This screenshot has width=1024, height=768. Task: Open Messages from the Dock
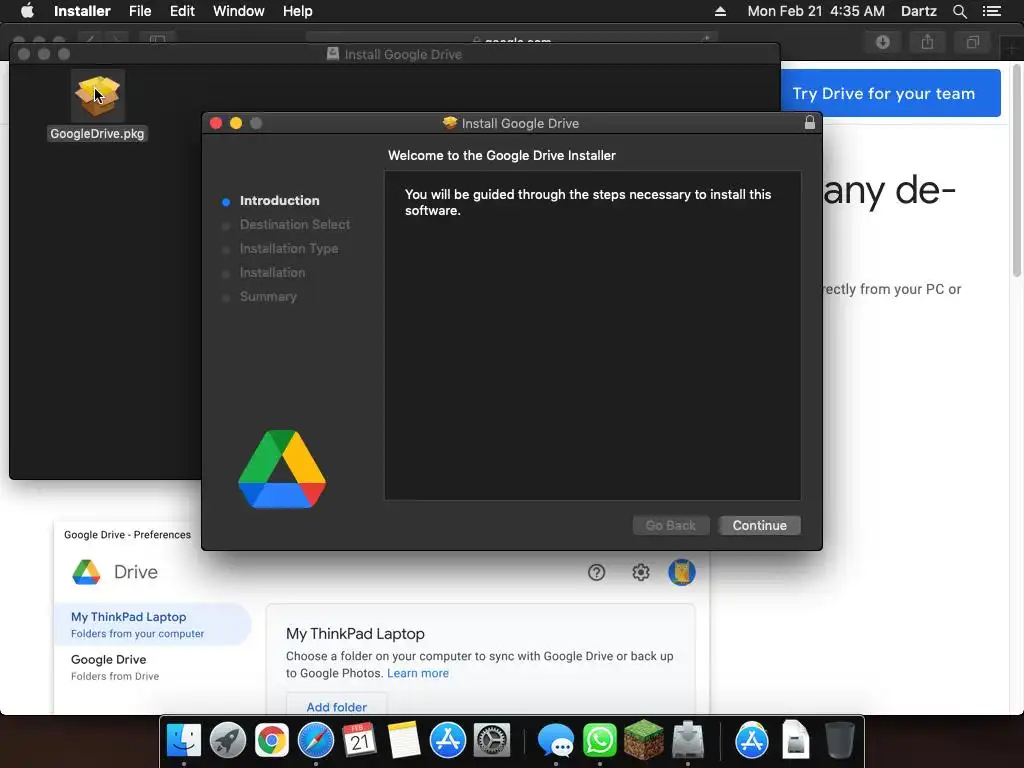[x=556, y=740]
